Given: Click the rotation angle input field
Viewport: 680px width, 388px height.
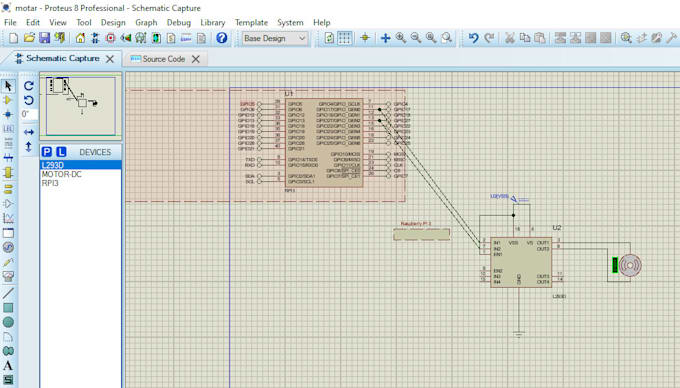Looking at the screenshot, I should (x=29, y=114).
